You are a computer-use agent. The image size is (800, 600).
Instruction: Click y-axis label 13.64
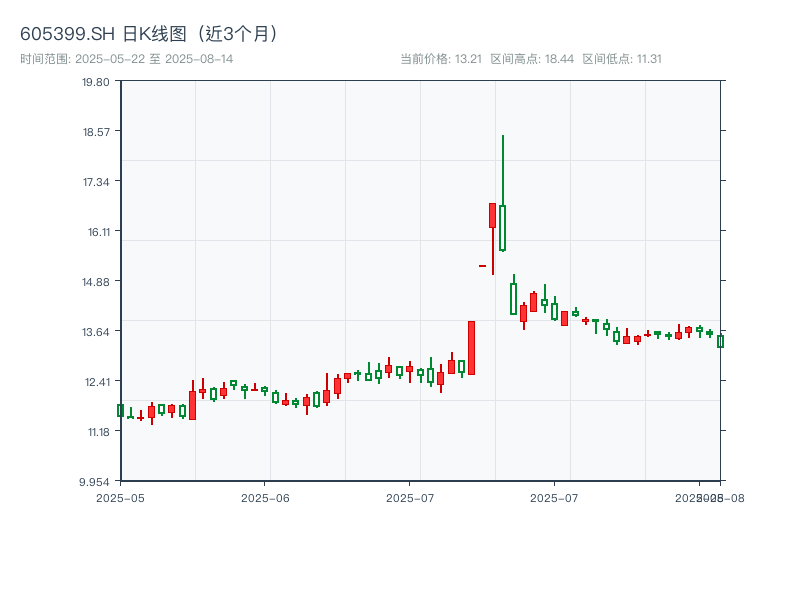point(96,332)
